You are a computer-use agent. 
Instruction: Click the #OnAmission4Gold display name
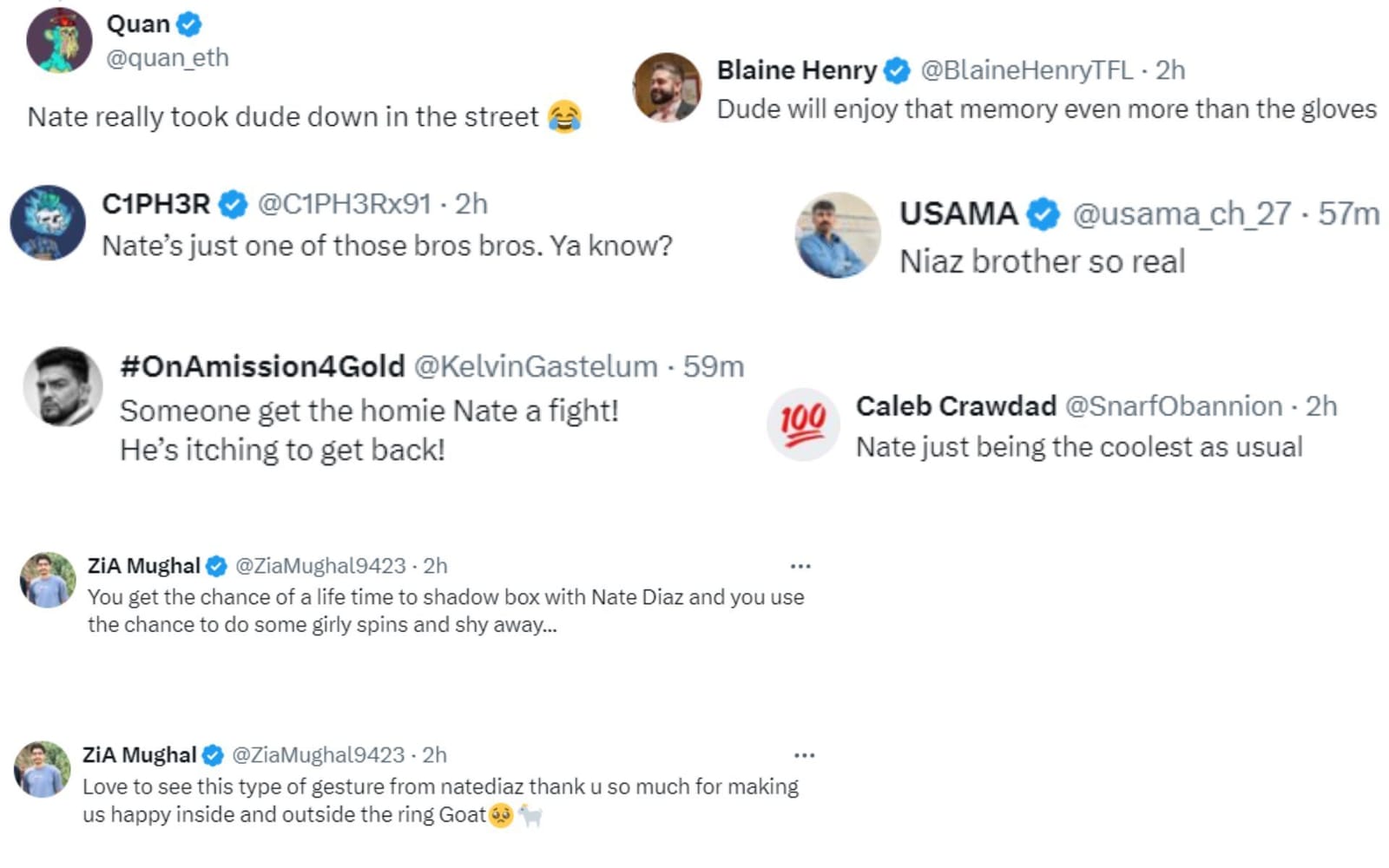[262, 366]
